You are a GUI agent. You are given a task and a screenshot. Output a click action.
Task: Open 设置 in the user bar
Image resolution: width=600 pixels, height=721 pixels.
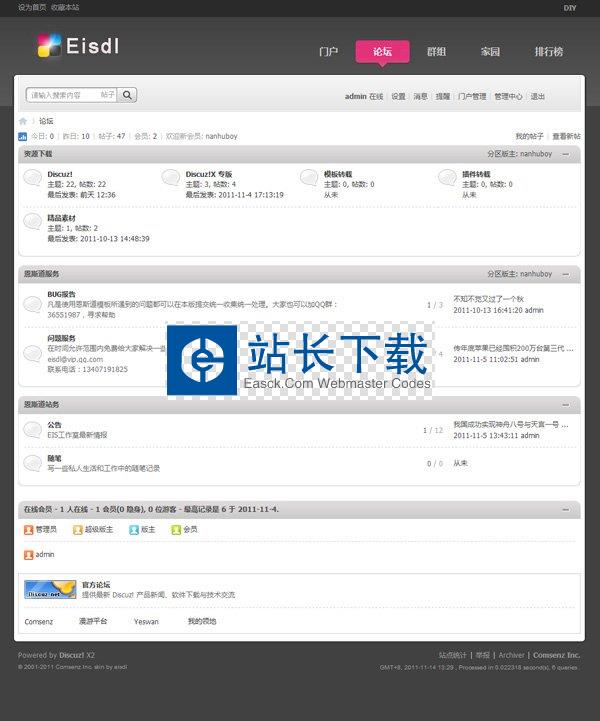coord(398,96)
